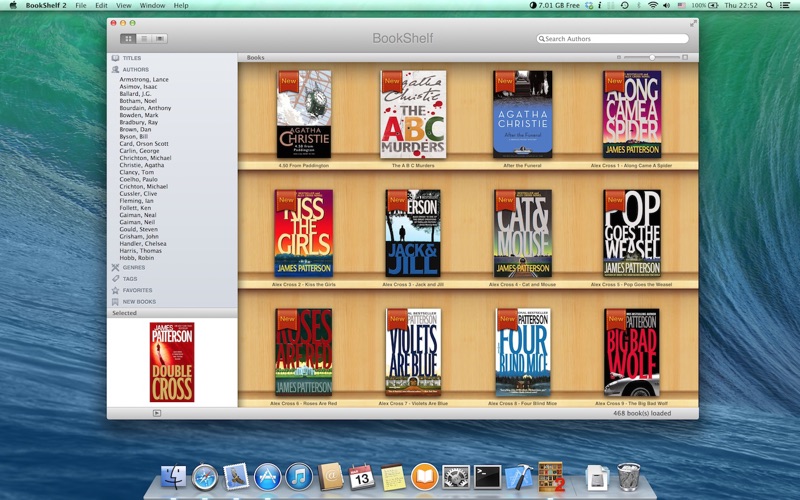Select author Bradbury, Ray
The image size is (800, 500).
tap(139, 122)
